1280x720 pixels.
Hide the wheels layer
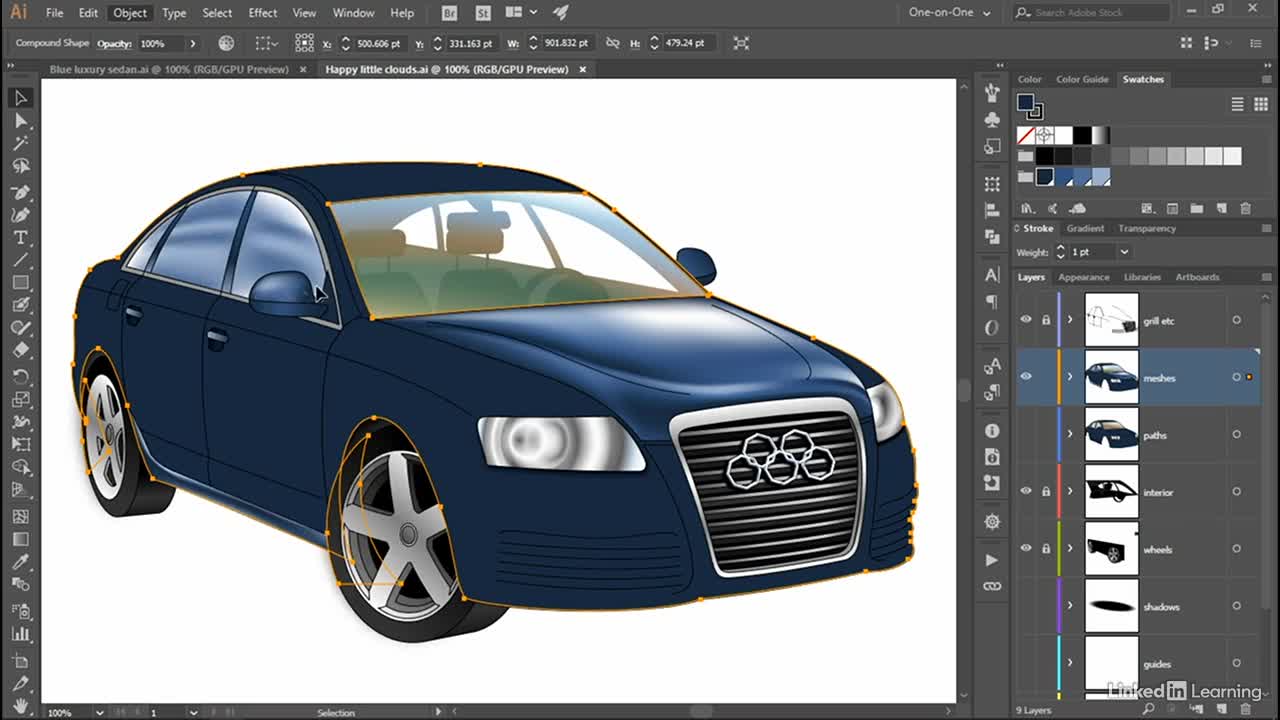1026,548
